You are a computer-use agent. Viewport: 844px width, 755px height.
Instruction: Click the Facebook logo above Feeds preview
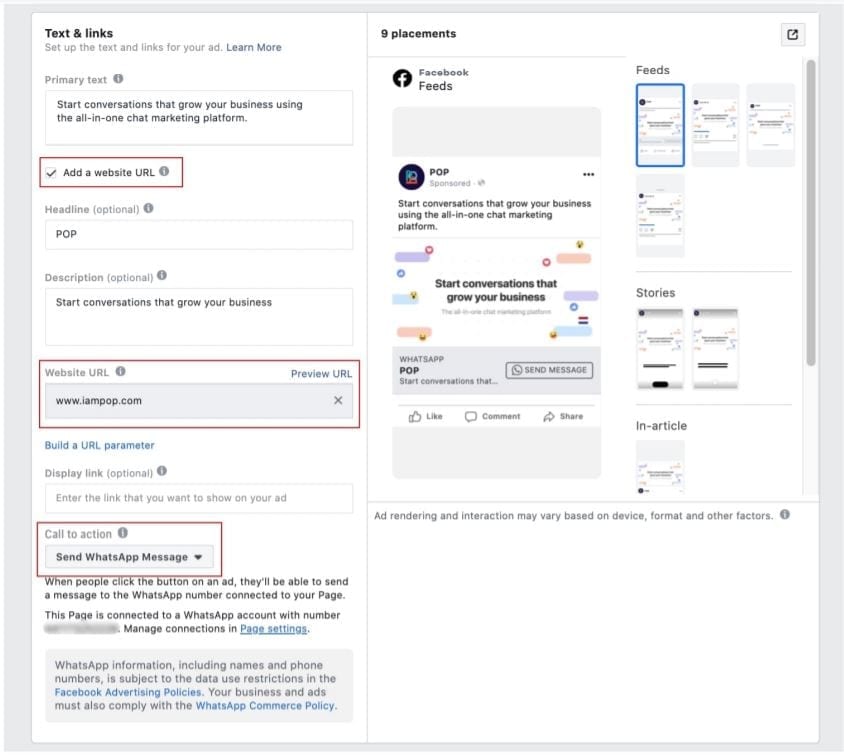pos(402,79)
